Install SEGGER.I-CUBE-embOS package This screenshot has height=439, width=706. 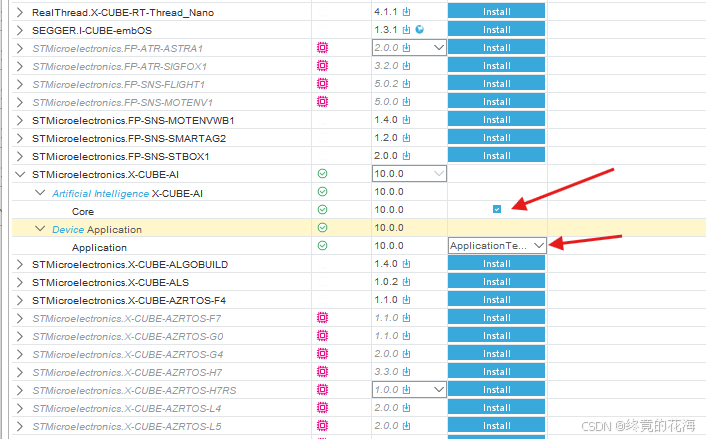496,29
